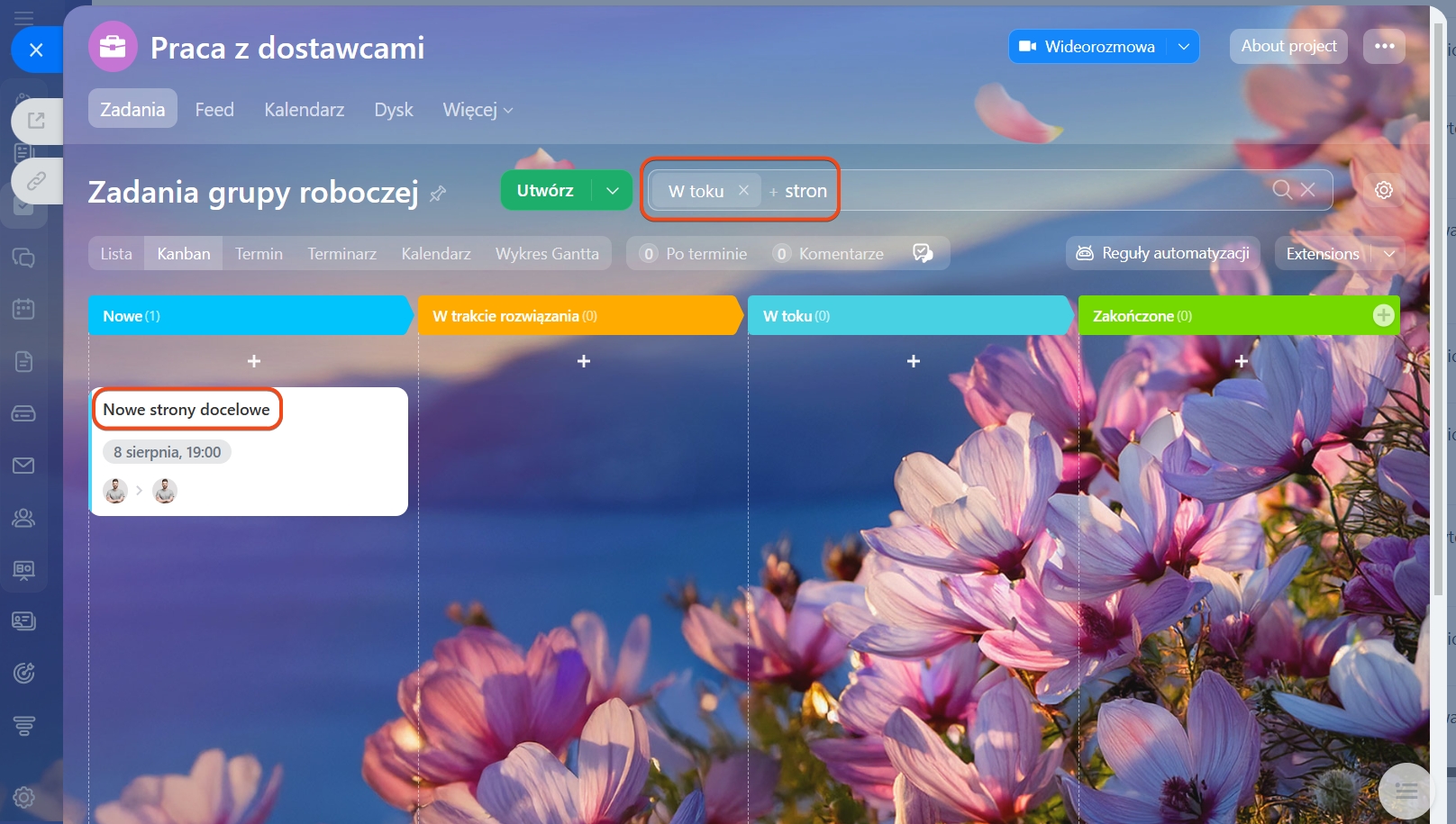Start a Wideorozmowa video call
The image size is (1456, 824).
tap(1087, 46)
